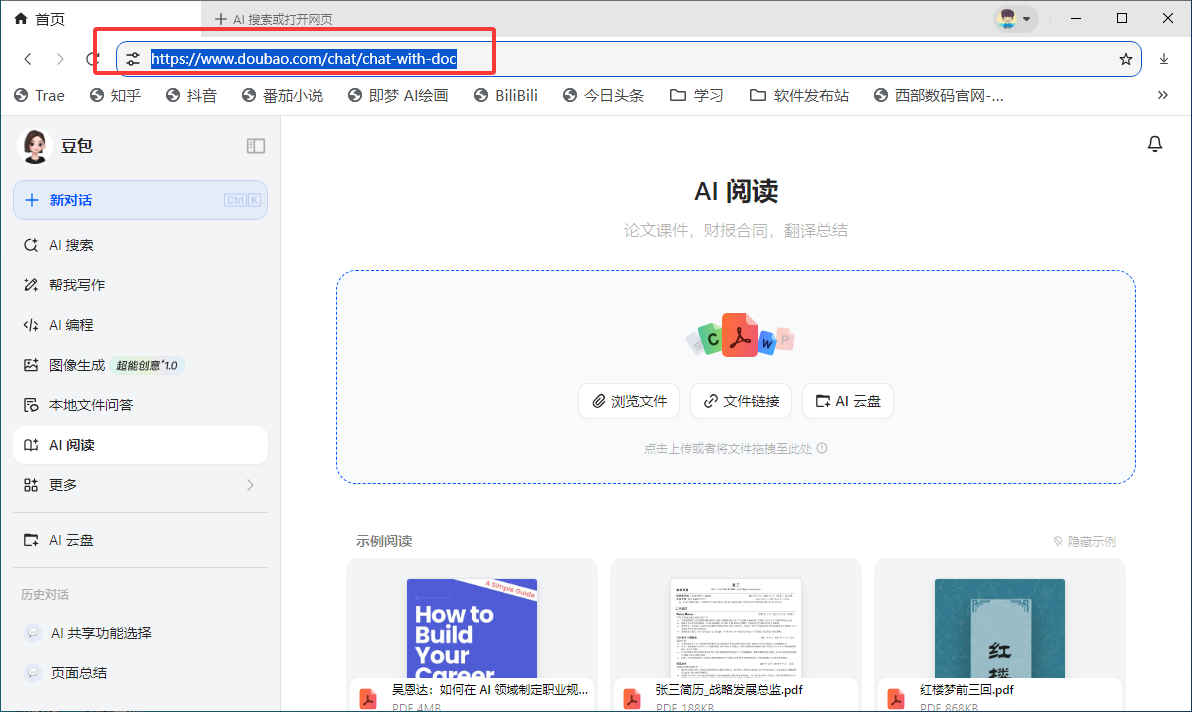Viewport: 1192px width, 712px height.
Task: Open the 即梦 AI绘画 bookmark
Action: [x=398, y=96]
